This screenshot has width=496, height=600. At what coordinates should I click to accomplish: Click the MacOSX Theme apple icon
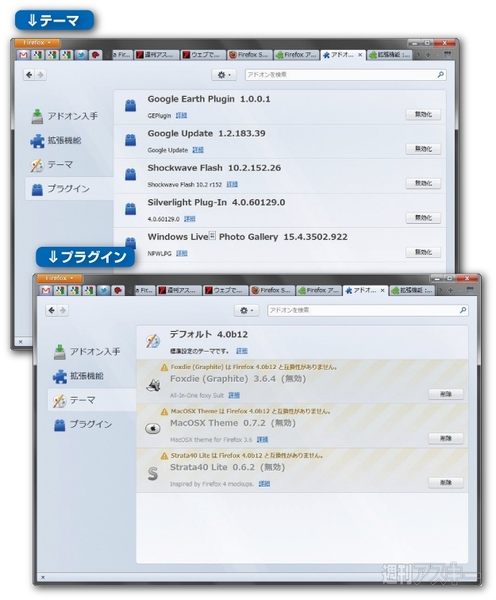(153, 428)
